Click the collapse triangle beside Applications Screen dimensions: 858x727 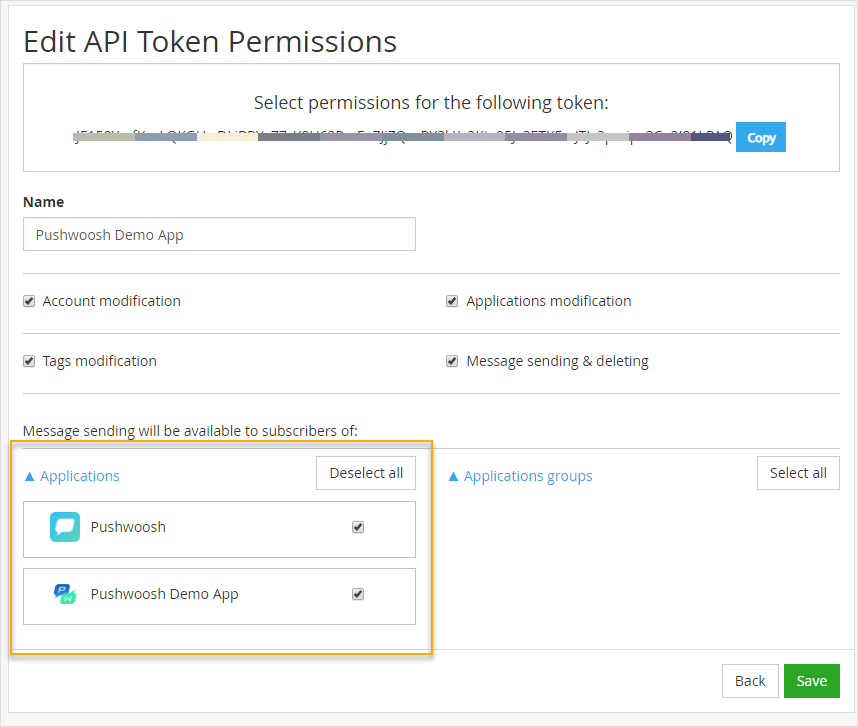30,476
